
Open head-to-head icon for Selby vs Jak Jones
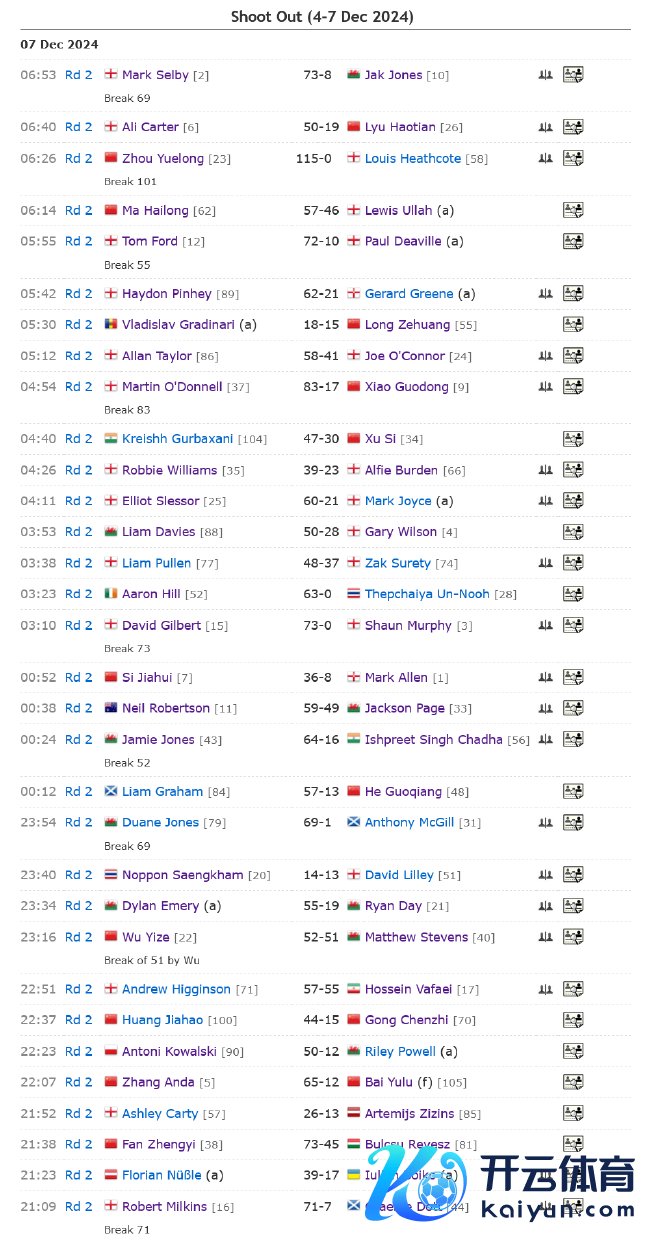(x=545, y=75)
